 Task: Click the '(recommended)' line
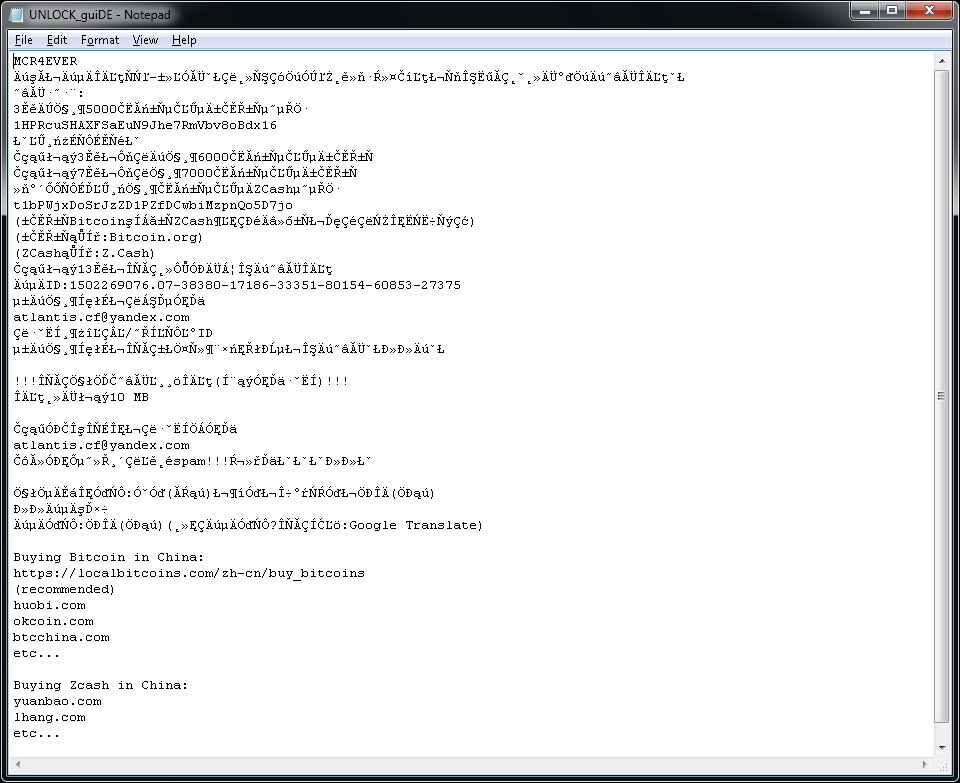click(x=64, y=589)
